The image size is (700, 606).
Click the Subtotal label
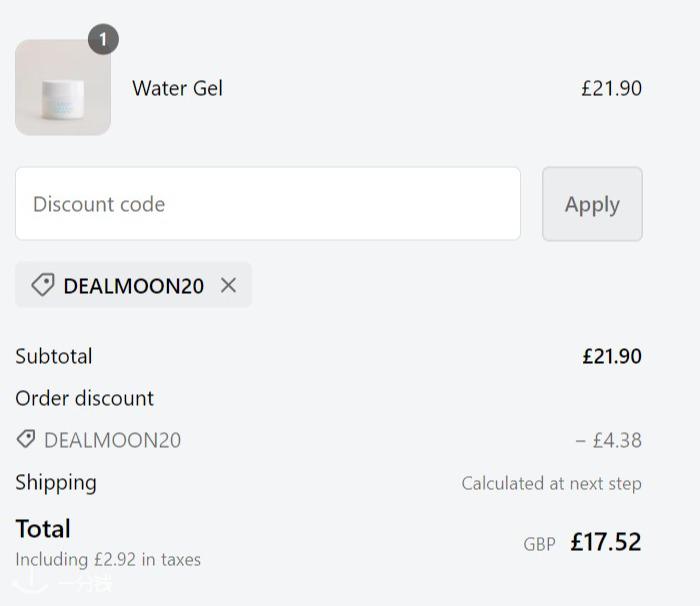(54, 356)
